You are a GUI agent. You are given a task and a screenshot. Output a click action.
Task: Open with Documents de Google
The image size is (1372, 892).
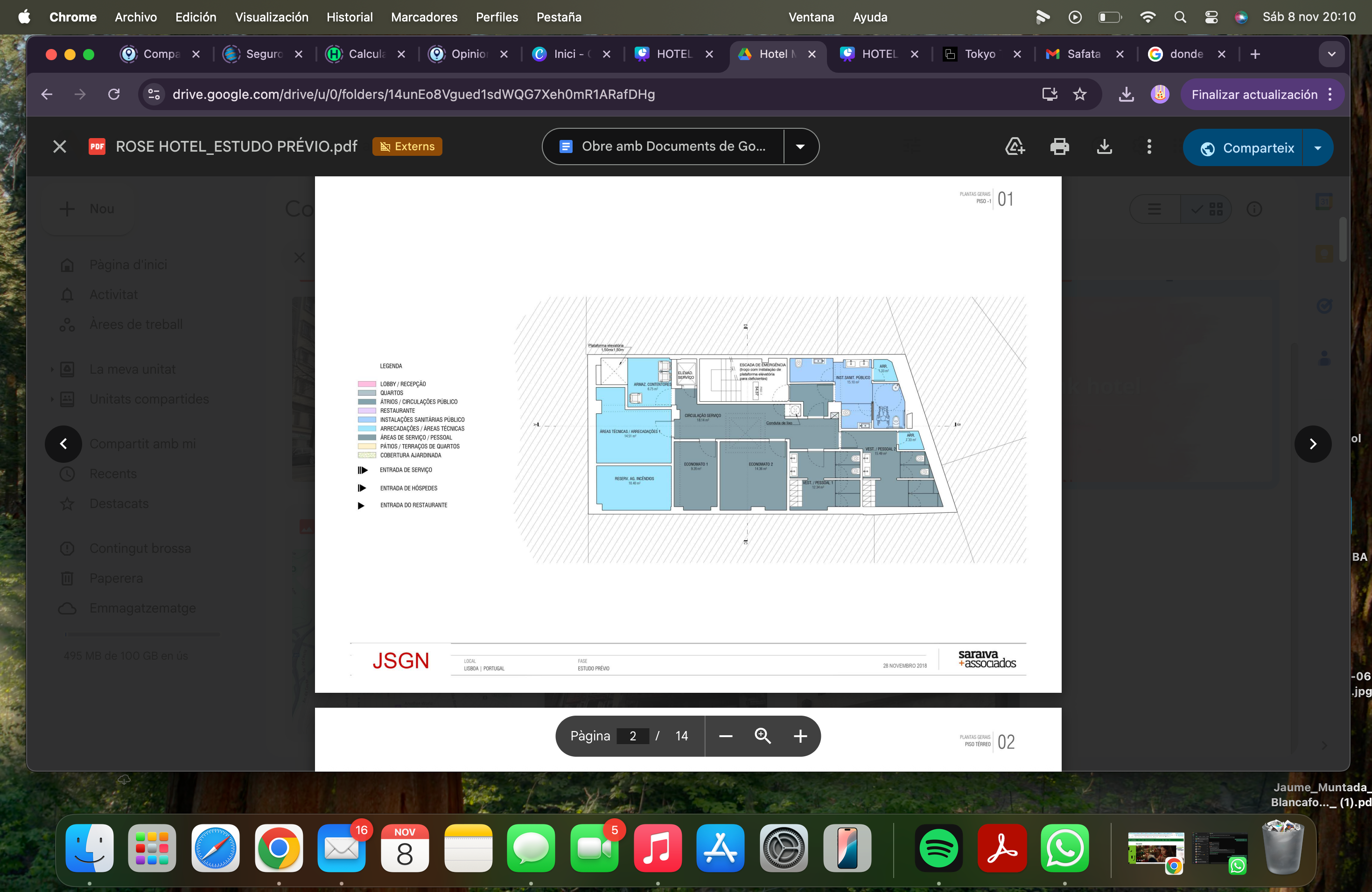(x=663, y=147)
